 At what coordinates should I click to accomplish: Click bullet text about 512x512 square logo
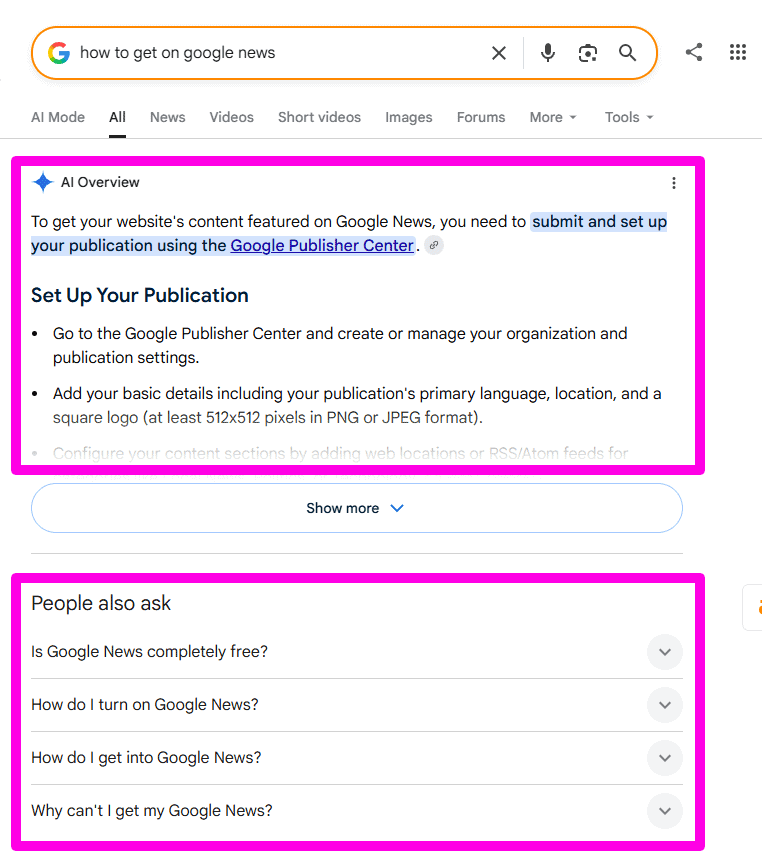pos(357,405)
